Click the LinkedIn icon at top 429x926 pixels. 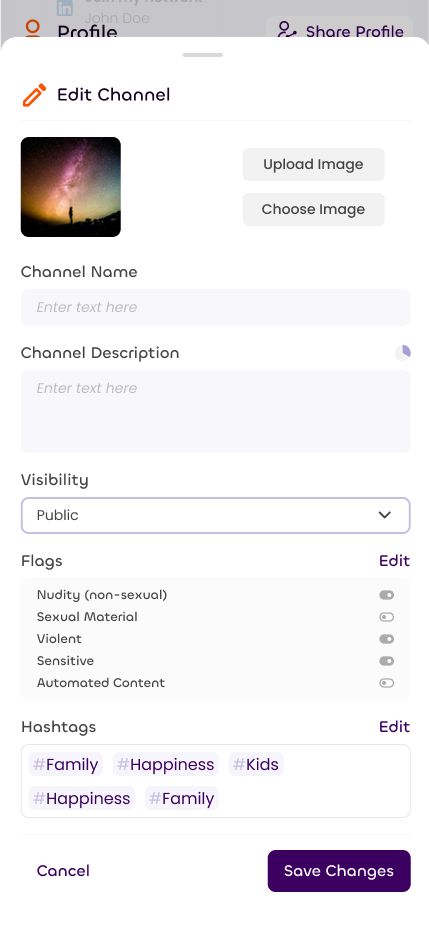pos(64,8)
